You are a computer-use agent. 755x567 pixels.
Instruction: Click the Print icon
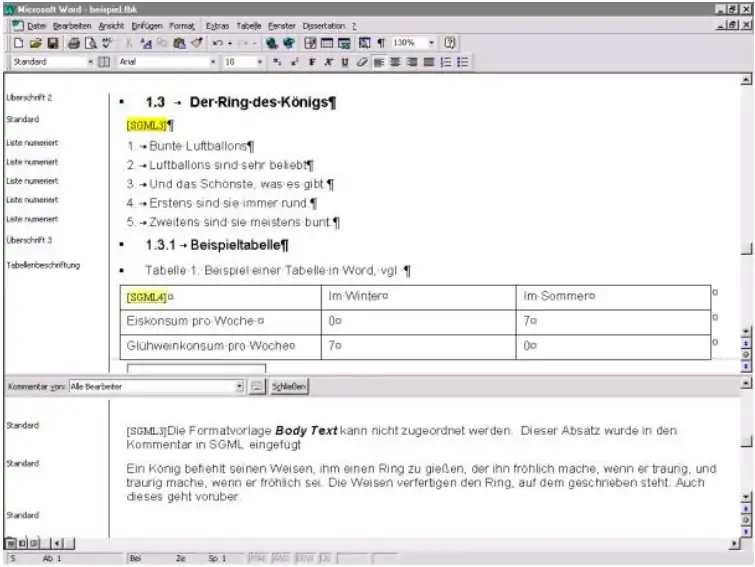click(x=74, y=44)
